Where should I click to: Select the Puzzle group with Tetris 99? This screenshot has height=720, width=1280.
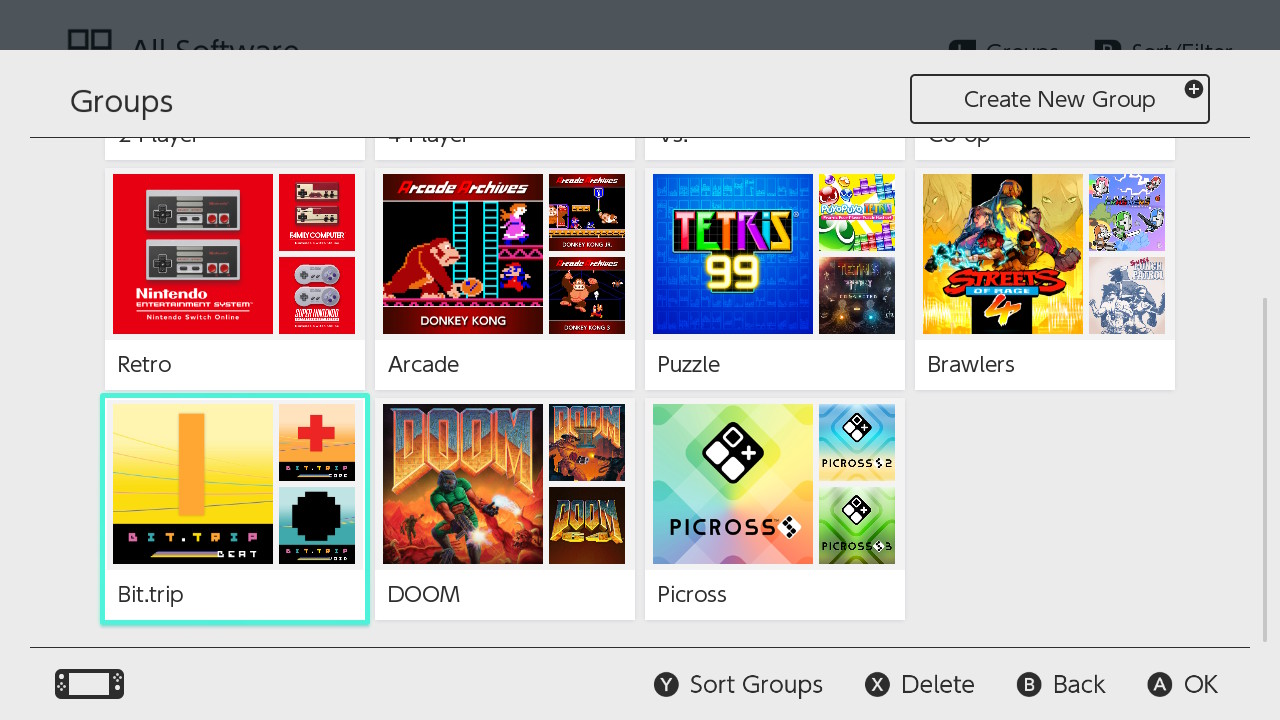tap(775, 279)
